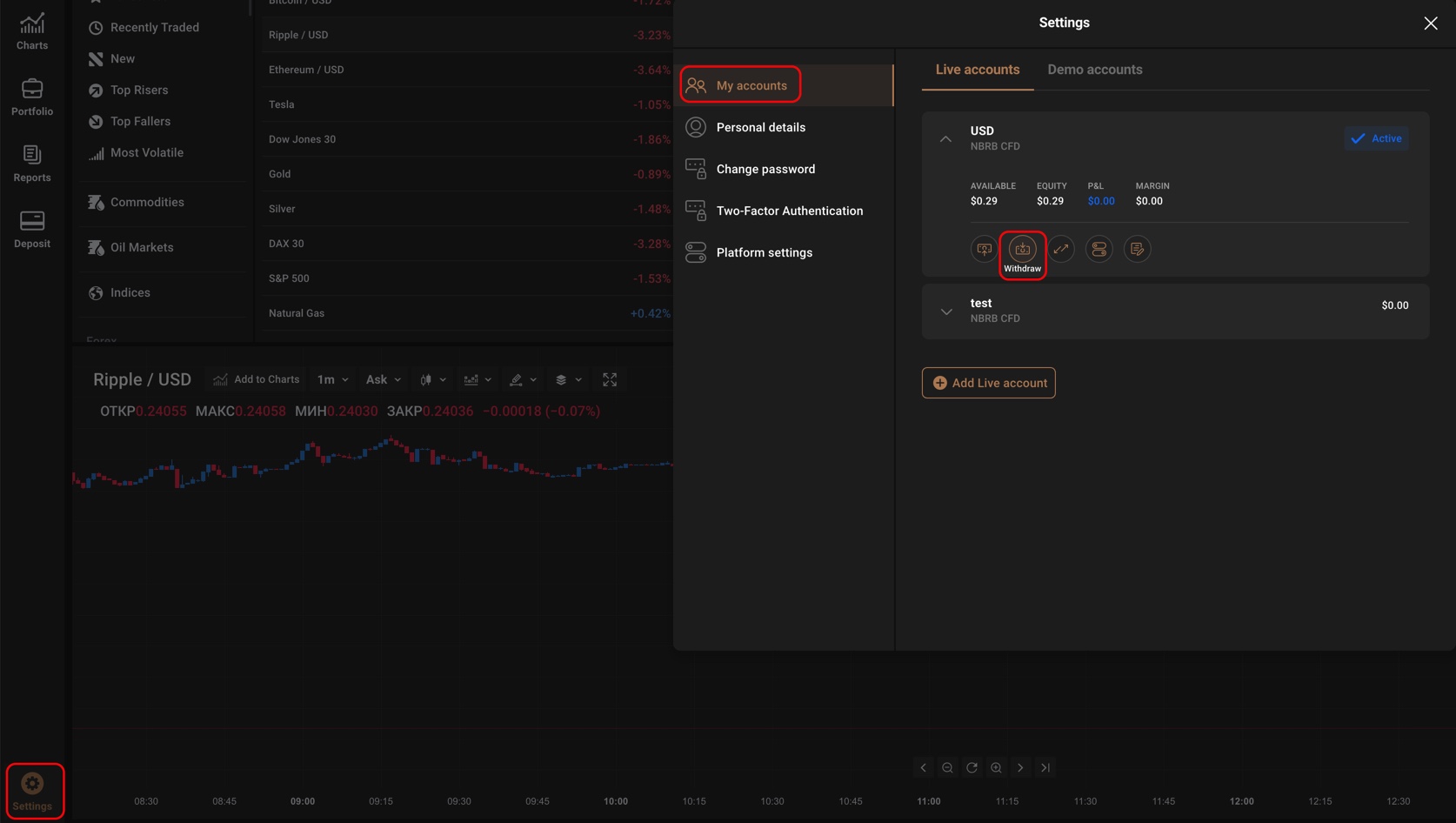Open the drawing tools dropdown
The height and width of the screenshot is (823, 1456).
(523, 380)
